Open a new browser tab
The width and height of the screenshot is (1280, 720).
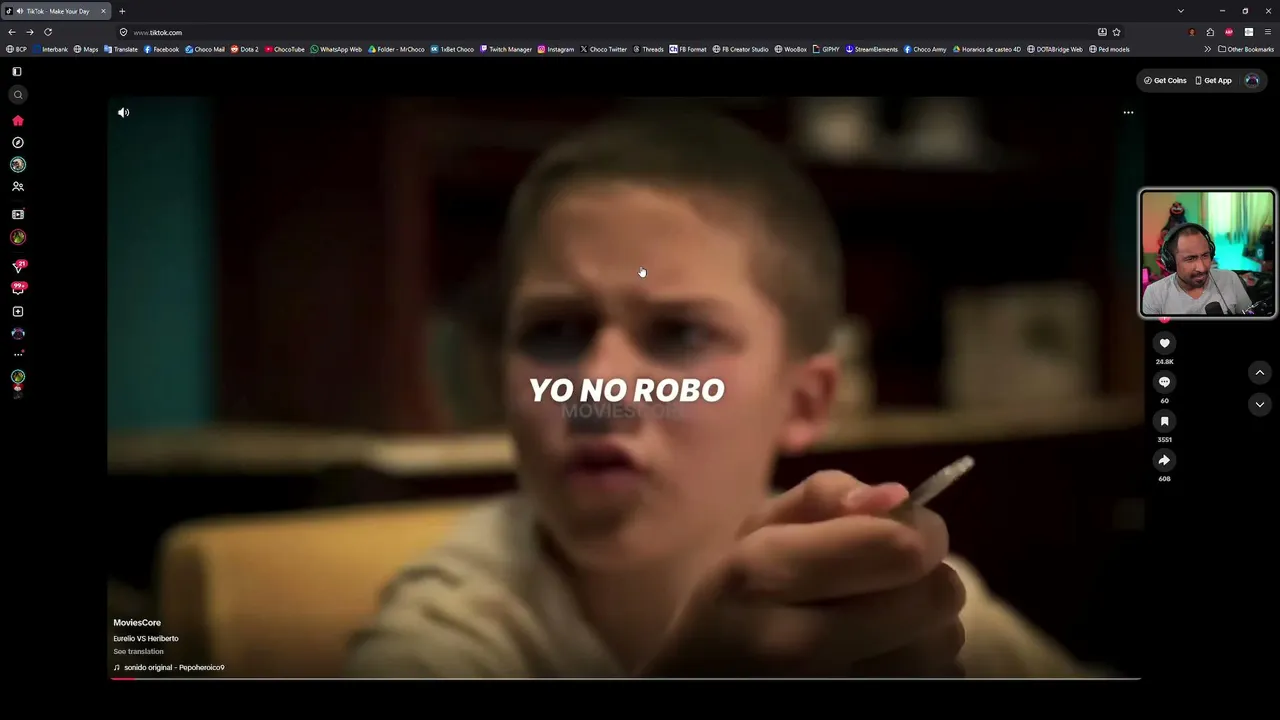tap(122, 11)
